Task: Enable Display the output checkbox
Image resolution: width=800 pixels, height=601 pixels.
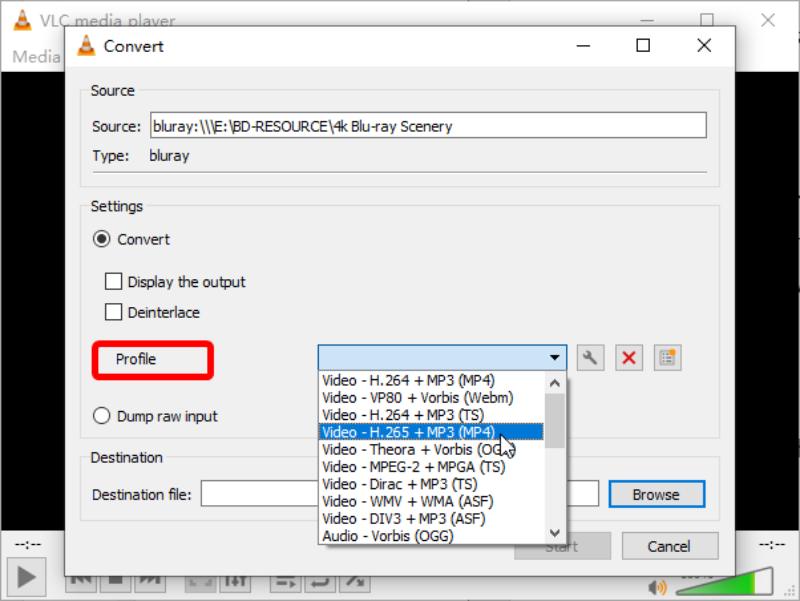Action: (x=113, y=282)
